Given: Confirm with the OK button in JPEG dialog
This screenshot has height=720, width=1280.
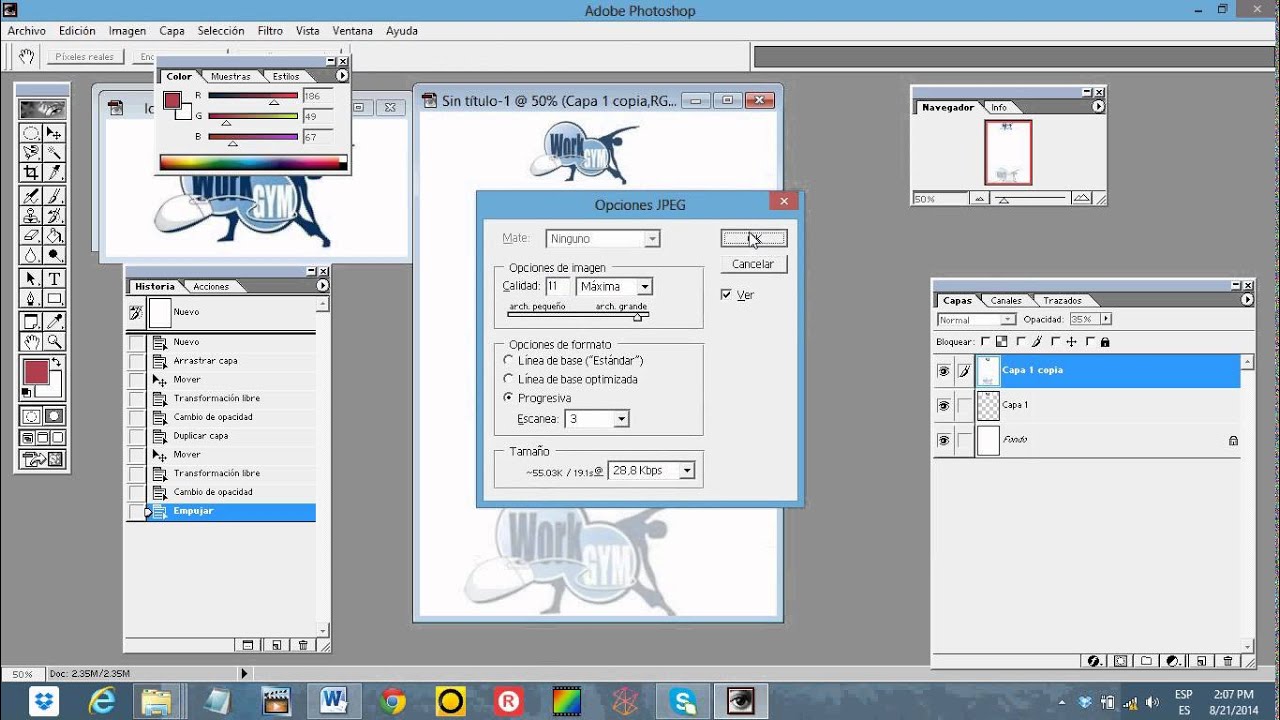Looking at the screenshot, I should [753, 238].
